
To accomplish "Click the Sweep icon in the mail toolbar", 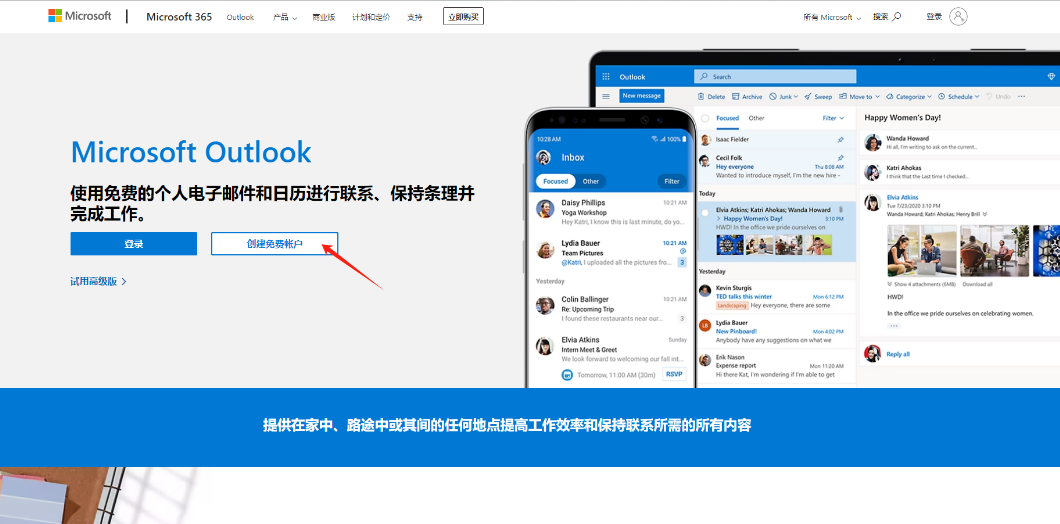I will click(x=809, y=97).
